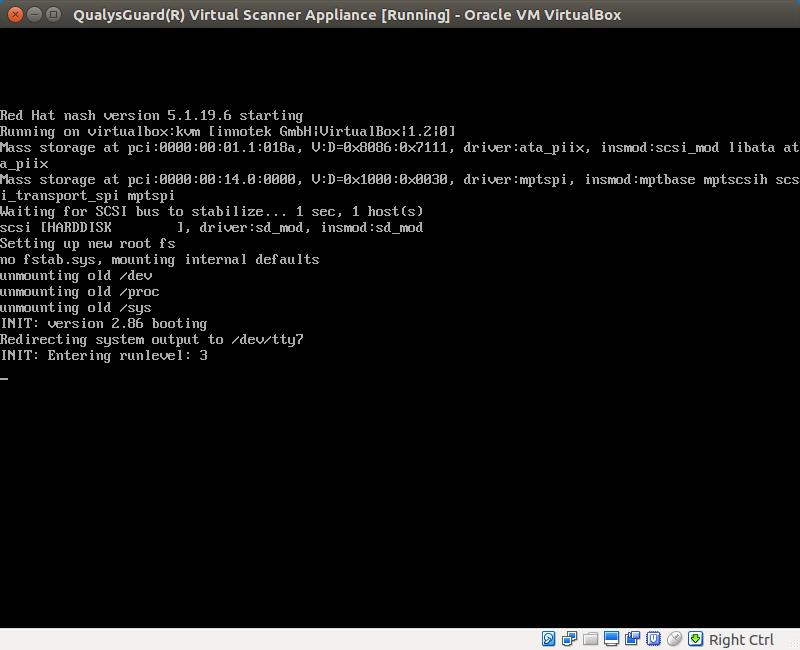Click 'INIT: version 2.86 booting' line
This screenshot has height=650, width=800.
coord(104,323)
